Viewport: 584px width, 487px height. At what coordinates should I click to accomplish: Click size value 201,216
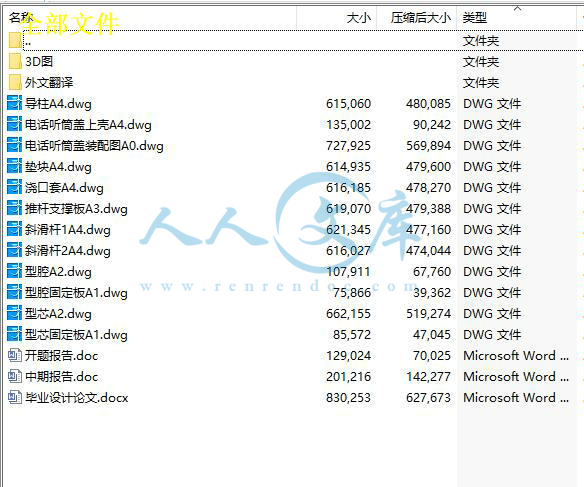pos(349,376)
